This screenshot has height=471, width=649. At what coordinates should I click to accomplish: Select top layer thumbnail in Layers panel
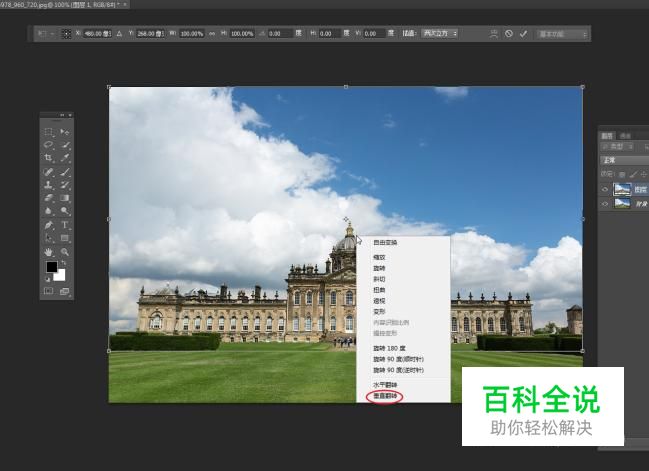[622, 190]
